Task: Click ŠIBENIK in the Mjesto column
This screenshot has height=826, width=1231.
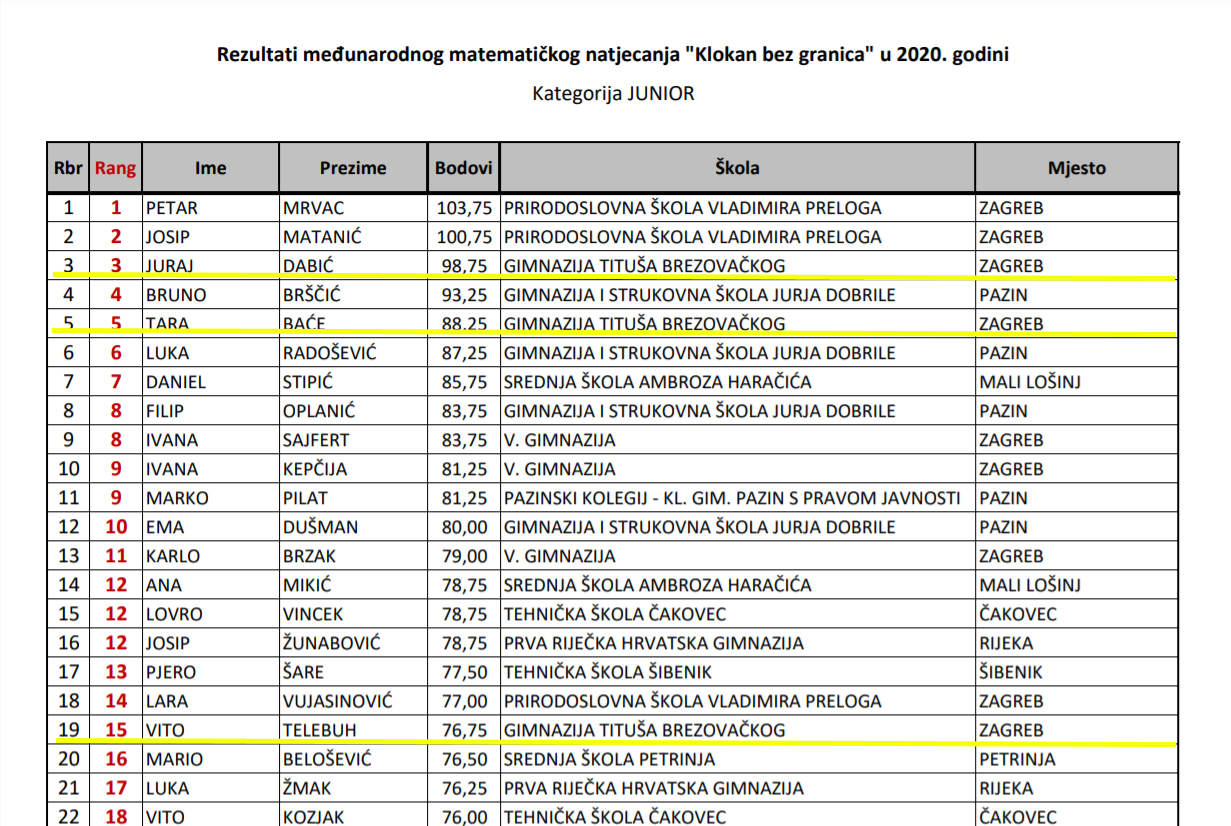Action: pyautogui.click(x=1011, y=672)
